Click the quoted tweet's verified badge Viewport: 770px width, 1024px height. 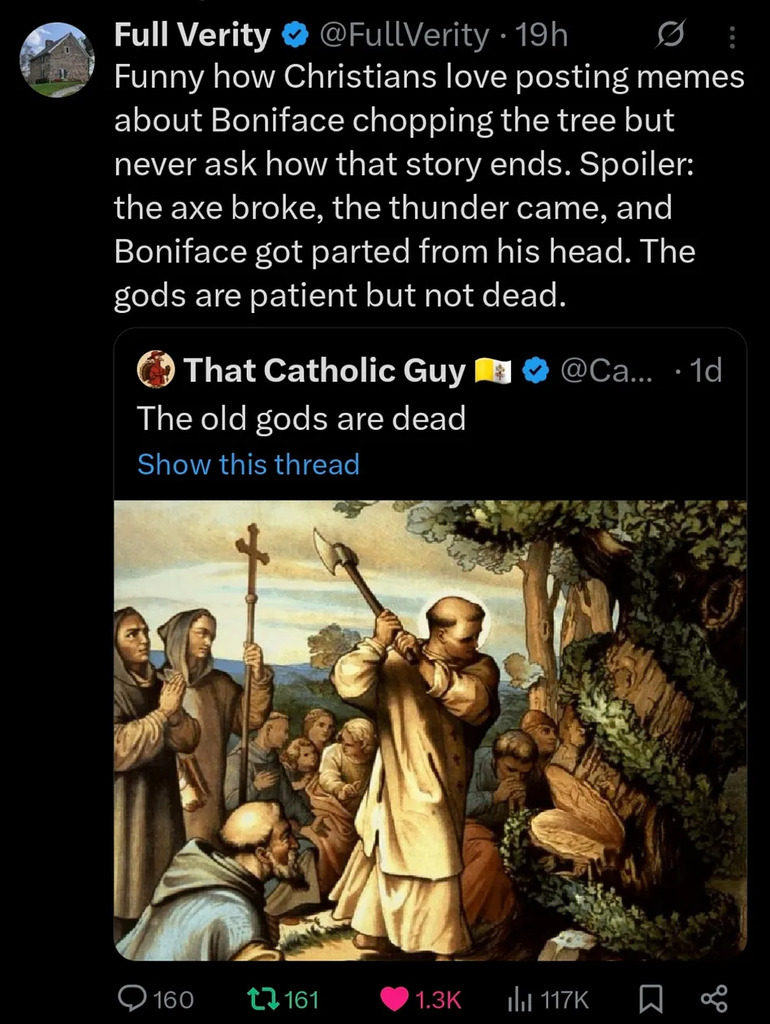point(537,372)
